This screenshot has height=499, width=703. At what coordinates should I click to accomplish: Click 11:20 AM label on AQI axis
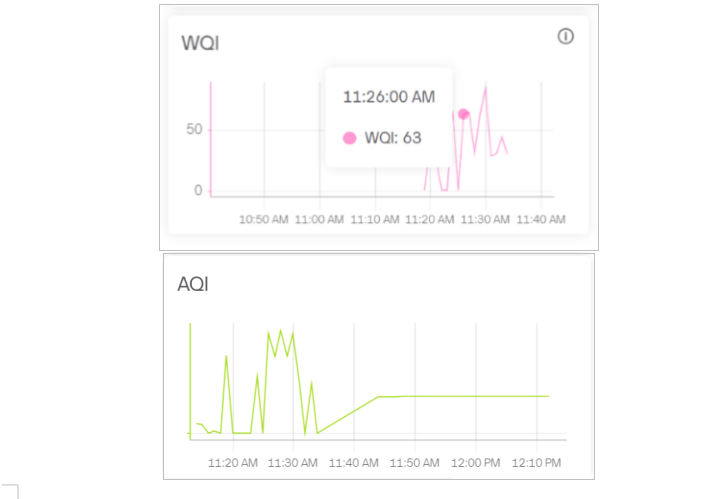(x=233, y=463)
